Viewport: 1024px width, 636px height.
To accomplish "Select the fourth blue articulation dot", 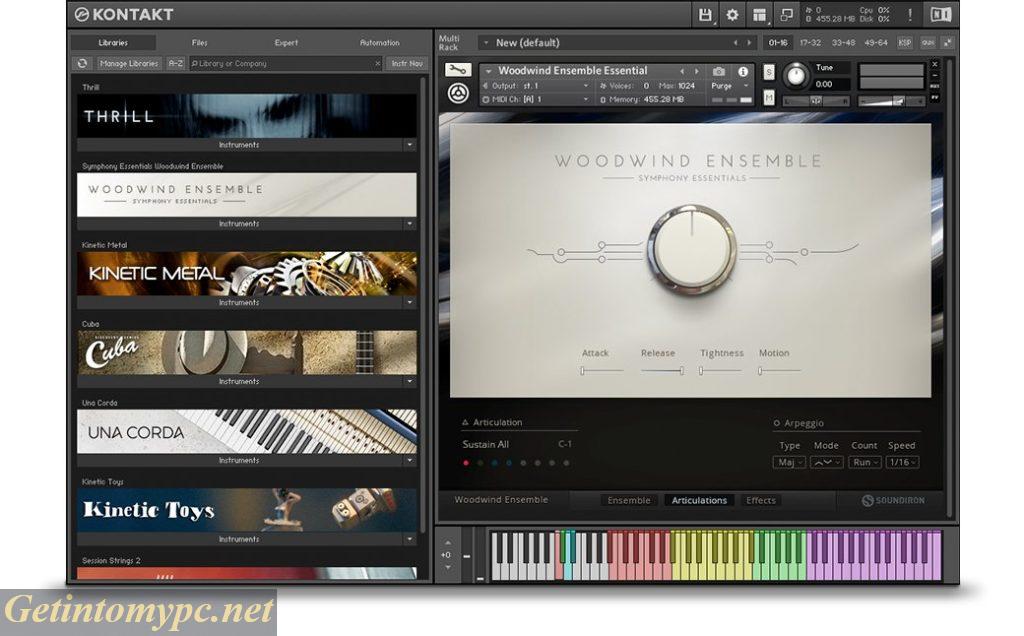I will 509,463.
